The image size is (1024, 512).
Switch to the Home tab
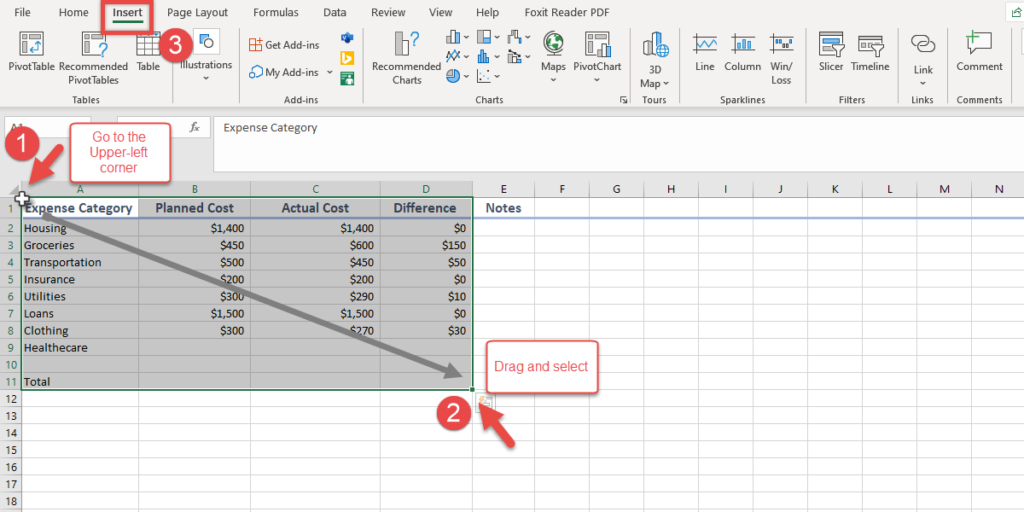tap(73, 12)
